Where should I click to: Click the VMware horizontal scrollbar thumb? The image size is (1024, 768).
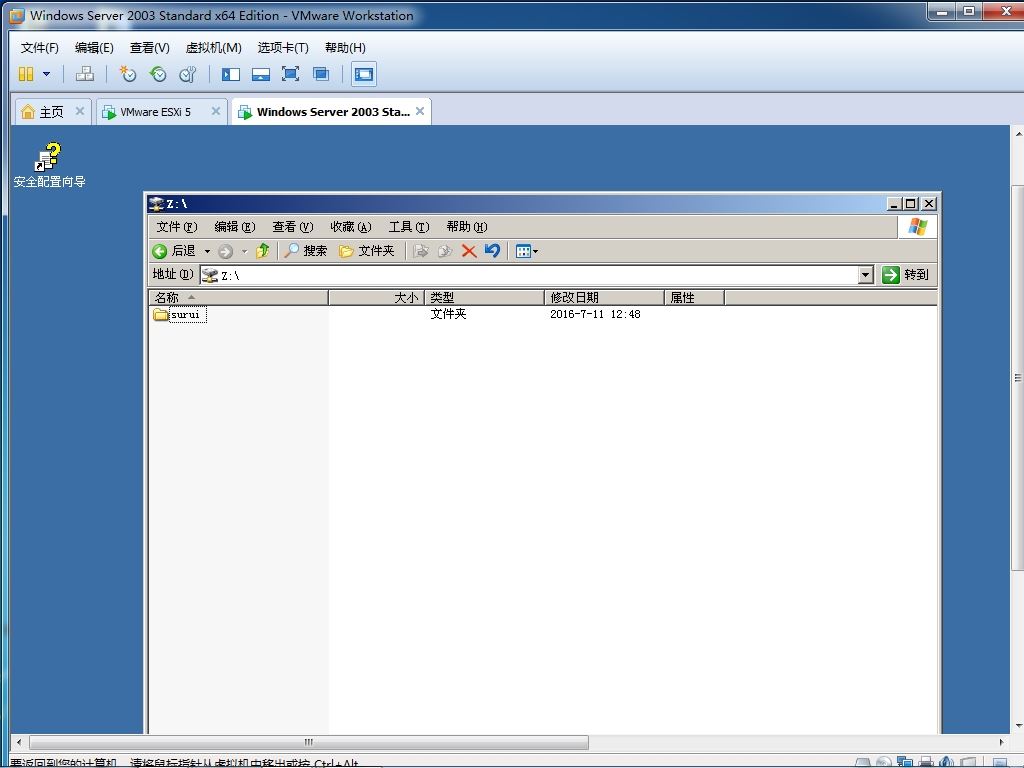pyautogui.click(x=309, y=743)
